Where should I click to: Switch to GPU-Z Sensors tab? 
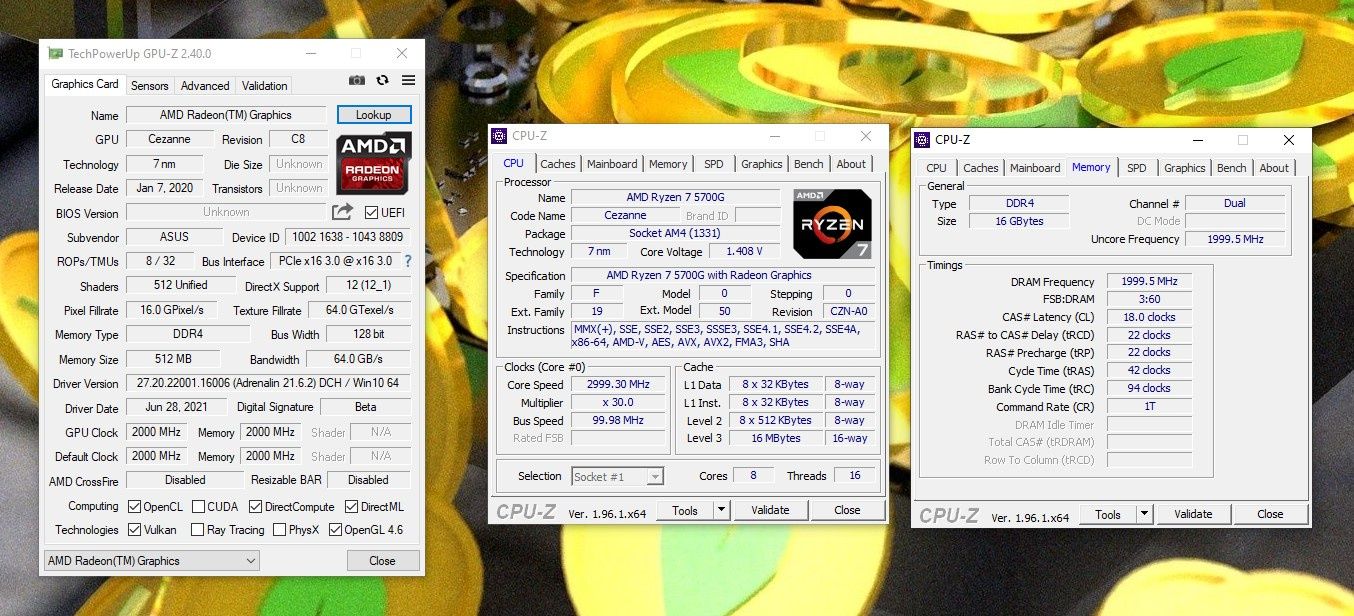150,86
